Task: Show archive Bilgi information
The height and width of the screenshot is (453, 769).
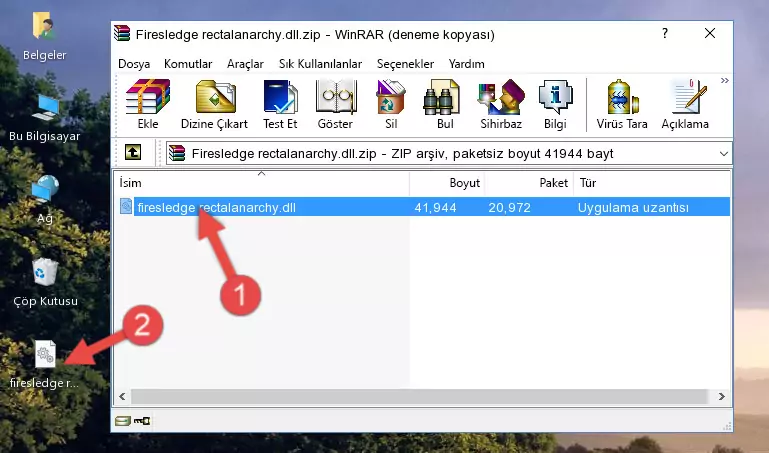Action: (x=555, y=104)
